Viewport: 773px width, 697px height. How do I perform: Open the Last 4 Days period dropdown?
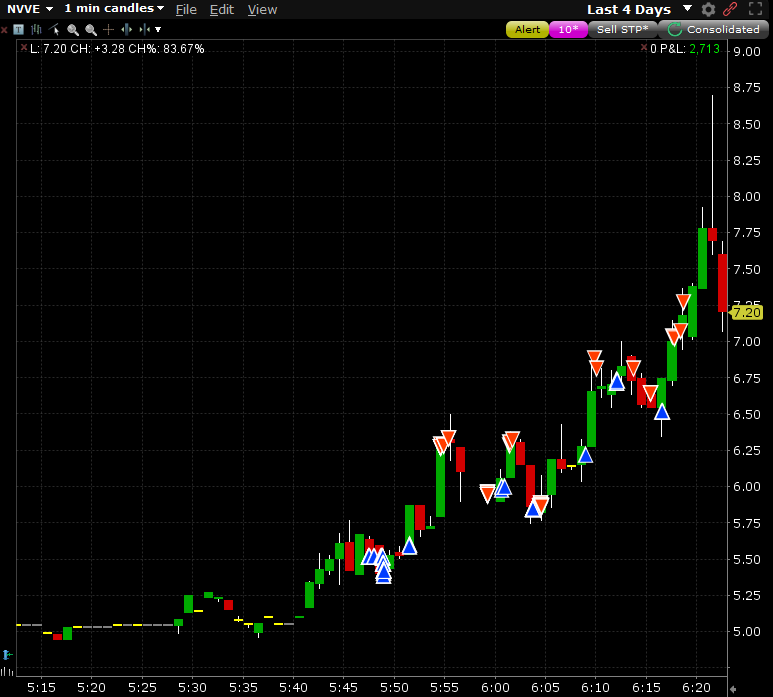[639, 9]
